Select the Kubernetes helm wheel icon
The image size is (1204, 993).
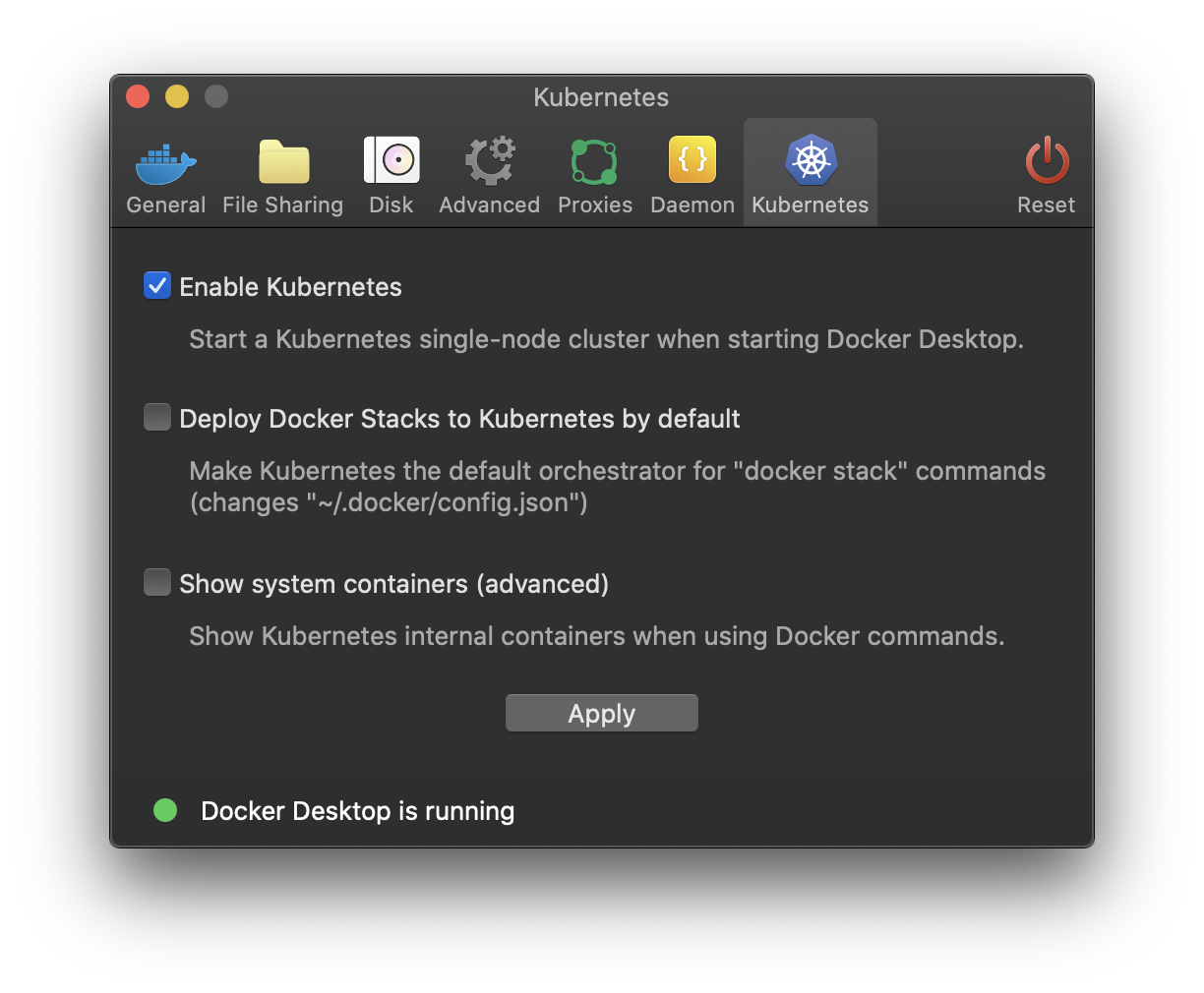pyautogui.click(x=811, y=160)
